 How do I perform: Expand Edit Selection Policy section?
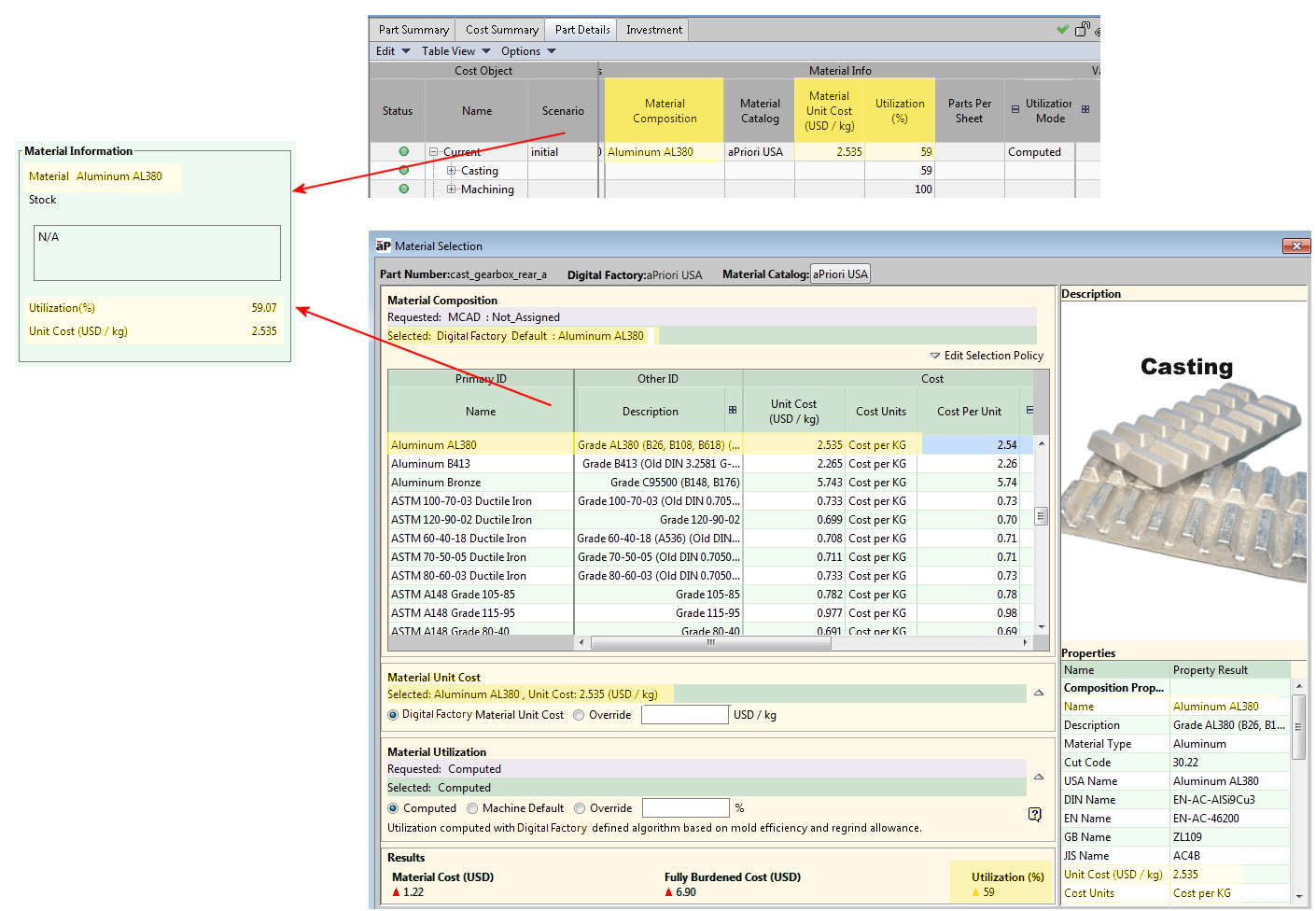tap(935, 356)
